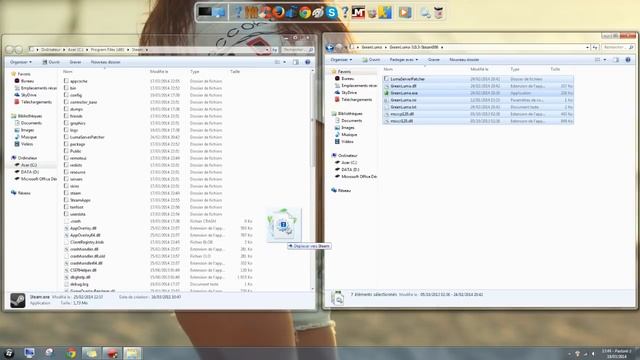Click Ouvrir in Steam folder window toolbar

(x=51, y=62)
